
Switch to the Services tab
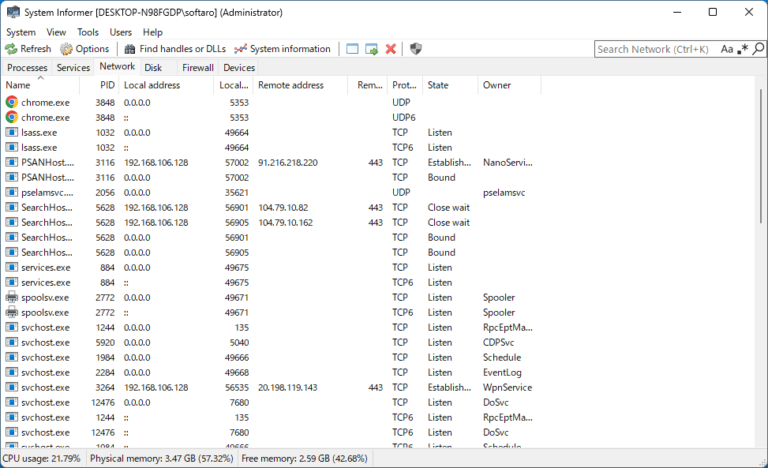point(73,68)
